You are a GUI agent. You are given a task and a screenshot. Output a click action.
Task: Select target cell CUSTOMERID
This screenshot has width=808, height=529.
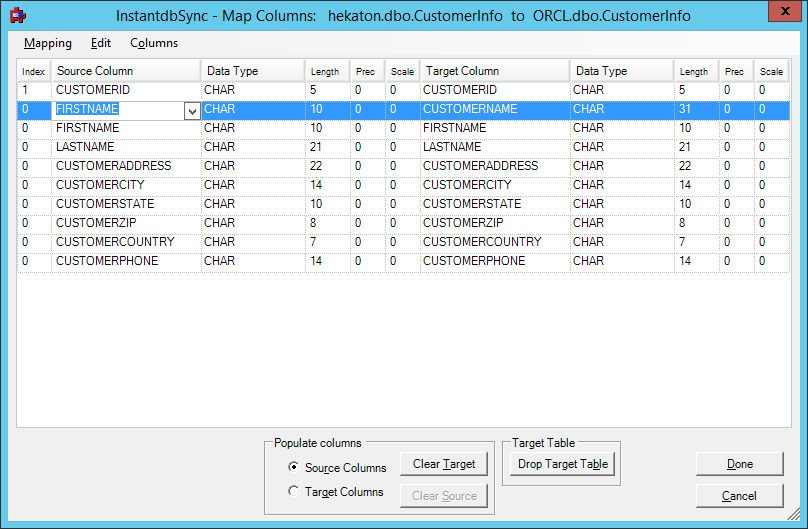495,90
